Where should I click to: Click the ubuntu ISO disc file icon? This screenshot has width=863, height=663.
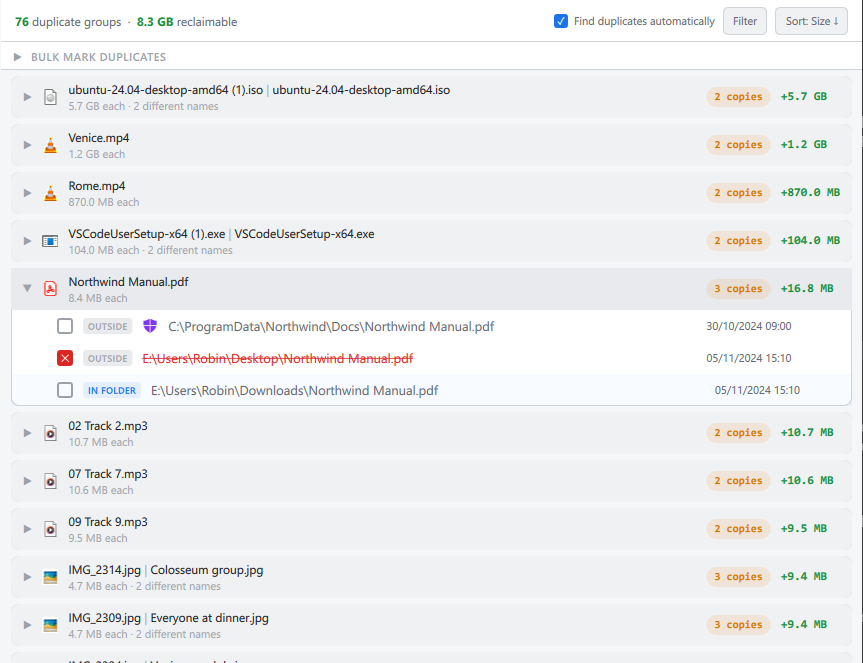point(50,97)
